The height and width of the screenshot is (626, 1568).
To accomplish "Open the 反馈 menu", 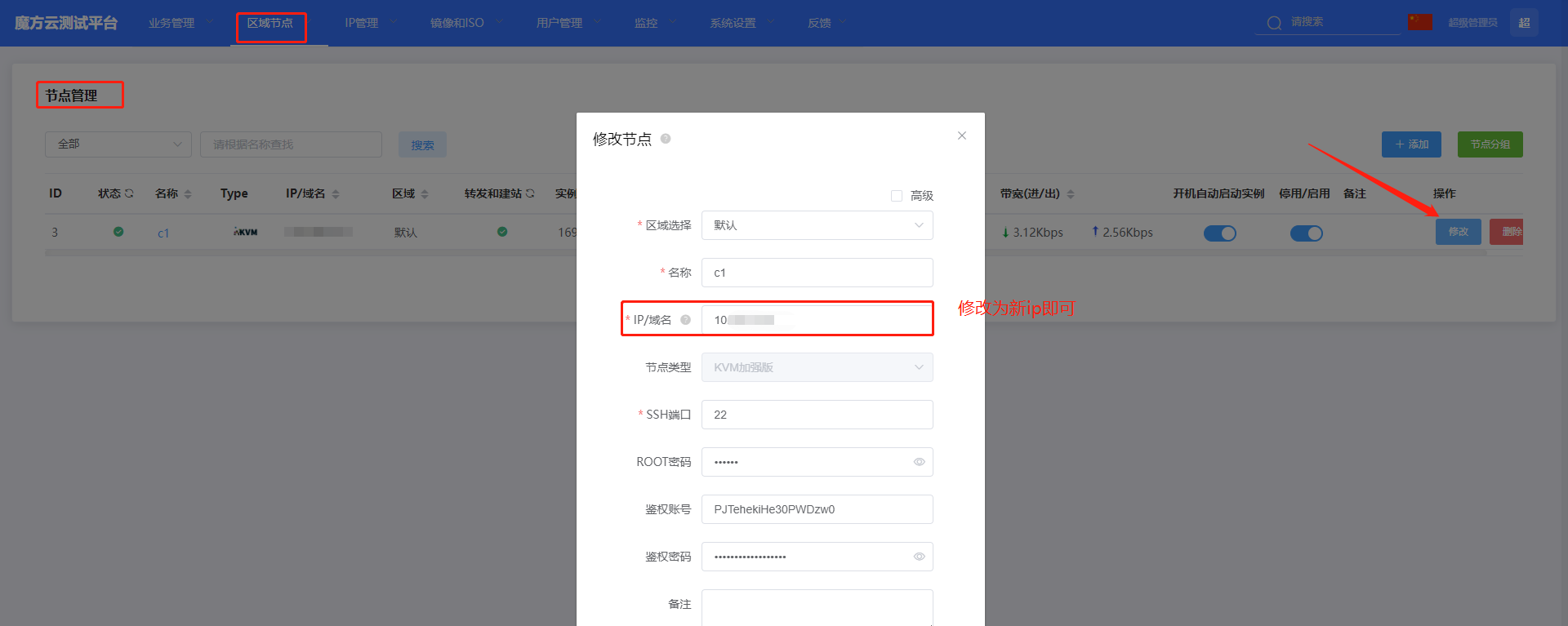I will 819,23.
